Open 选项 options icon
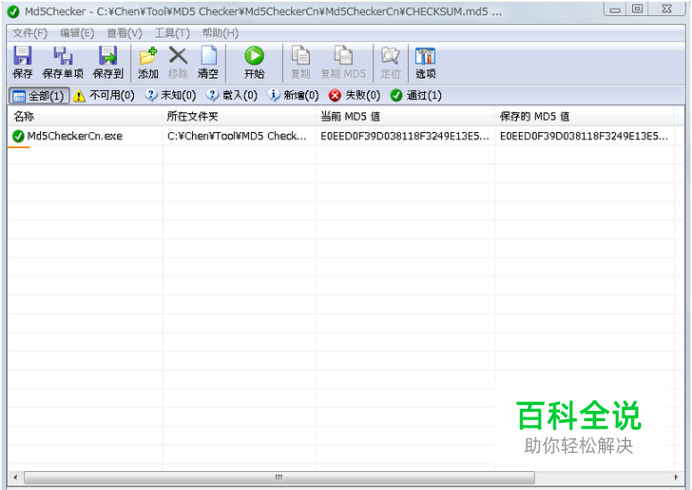 pyautogui.click(x=425, y=56)
